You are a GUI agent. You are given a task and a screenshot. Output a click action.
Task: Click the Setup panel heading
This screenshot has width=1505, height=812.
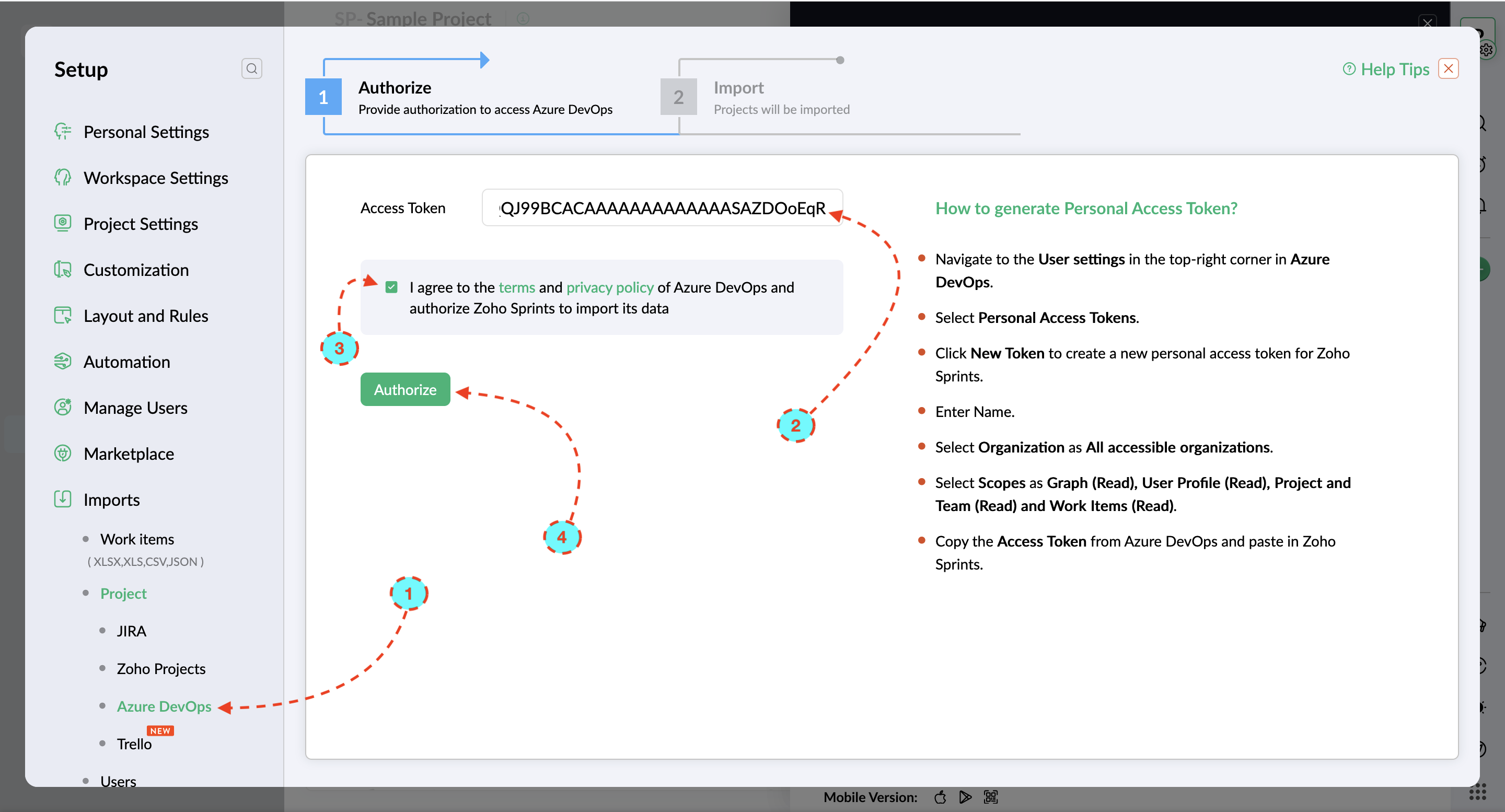[x=81, y=69]
